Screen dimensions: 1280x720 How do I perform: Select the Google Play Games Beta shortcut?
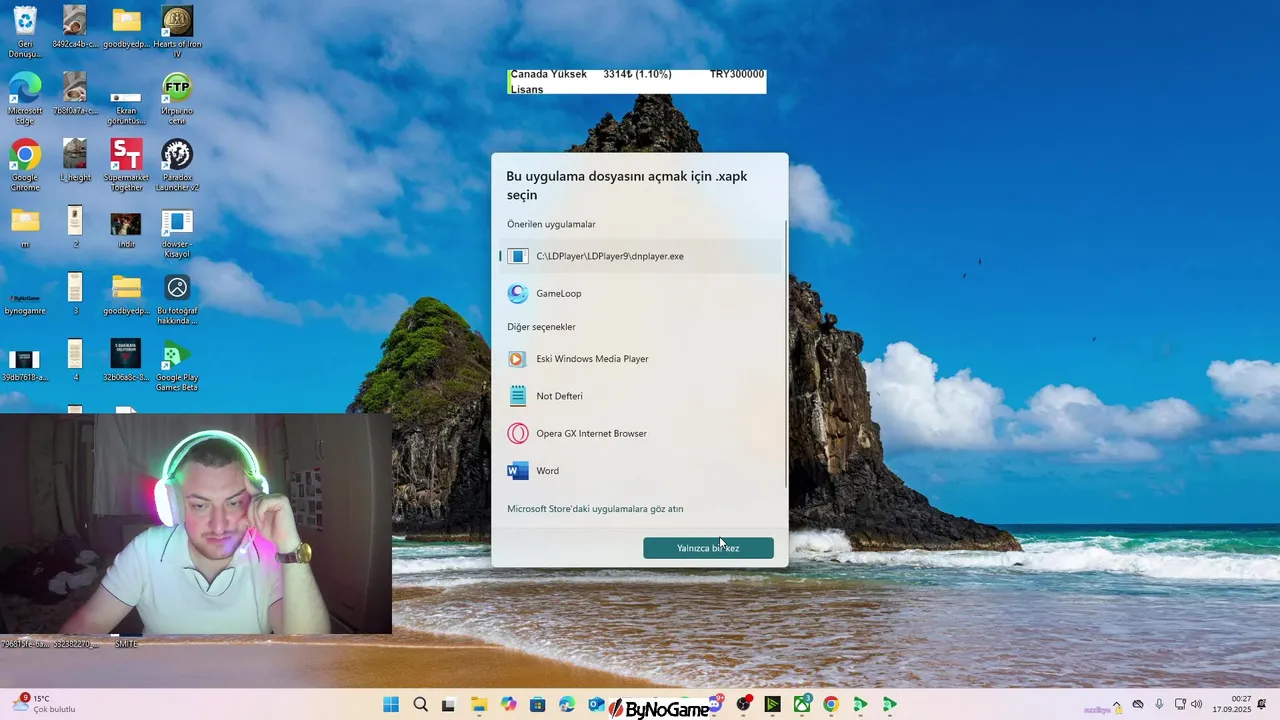(177, 365)
